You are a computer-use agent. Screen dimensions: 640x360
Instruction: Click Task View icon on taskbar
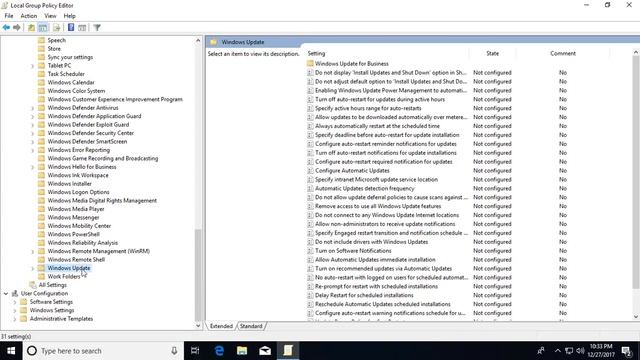click(x=195, y=351)
